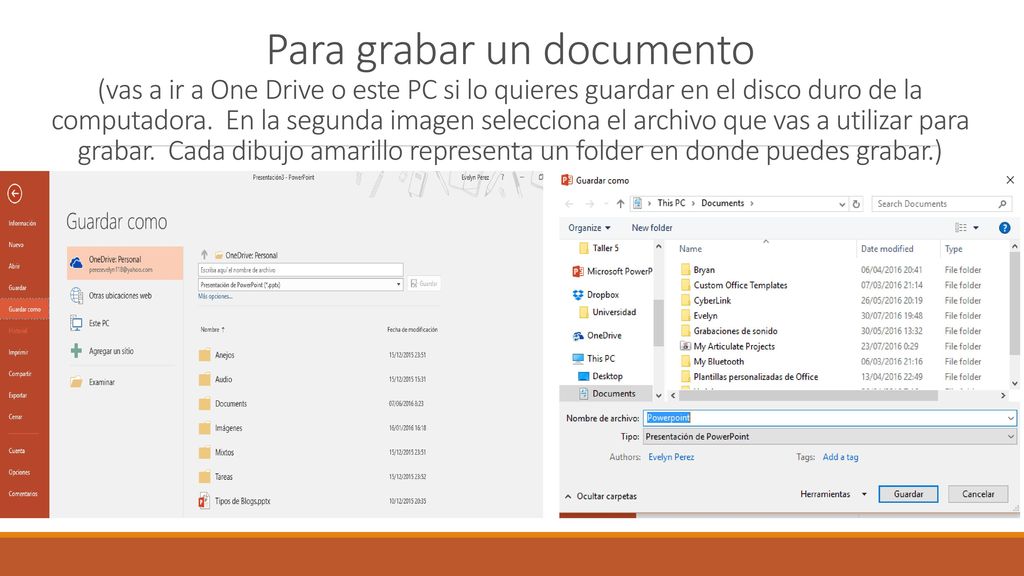The image size is (1024, 576).
Task: Choose Otras ubicaciones web globe option
Action: pos(112,296)
